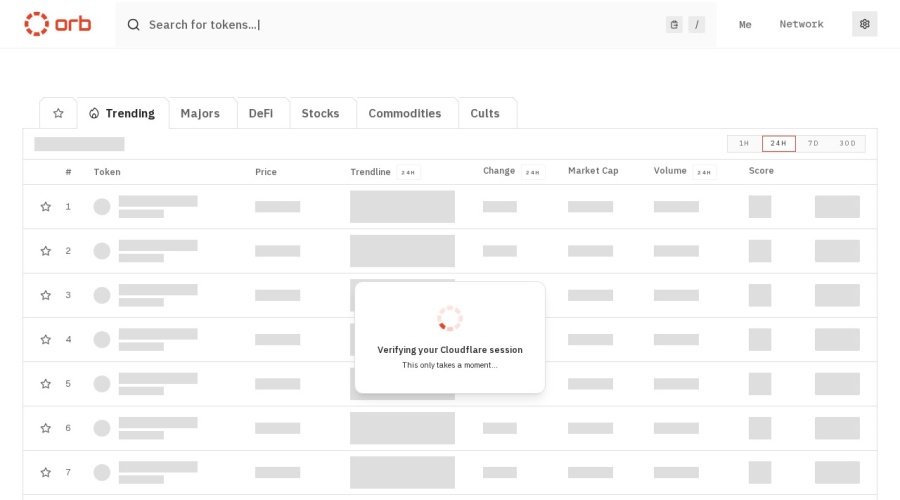Image resolution: width=900 pixels, height=500 pixels.
Task: Open settings gear icon
Action: (864, 24)
